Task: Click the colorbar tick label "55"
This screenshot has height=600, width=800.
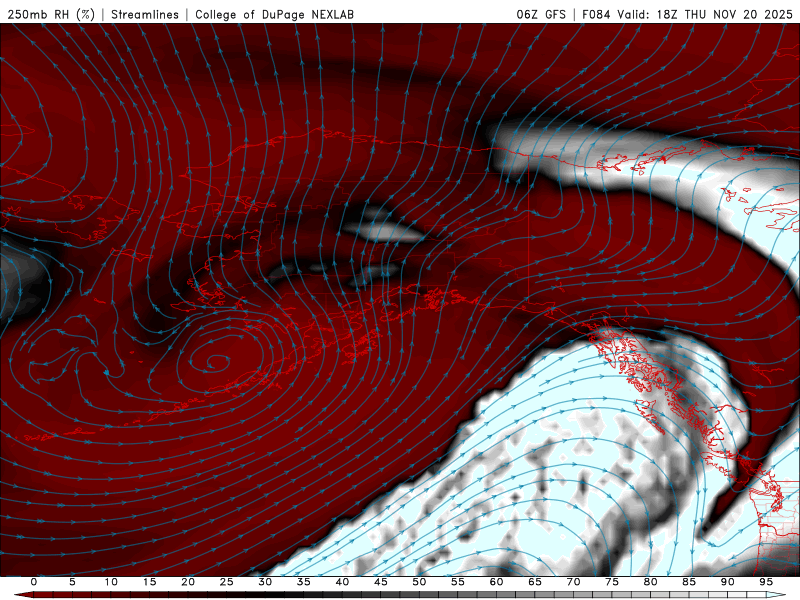Action: tap(458, 582)
